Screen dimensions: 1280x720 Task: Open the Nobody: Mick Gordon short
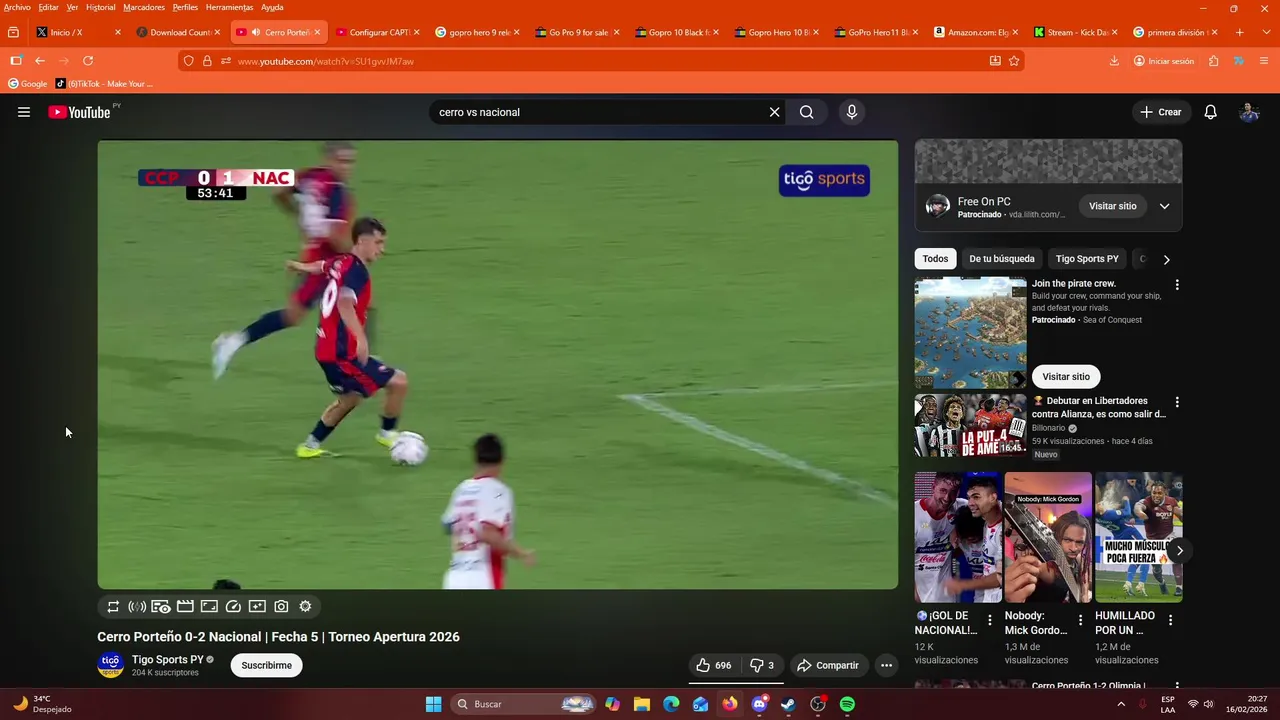pyautogui.click(x=1048, y=538)
